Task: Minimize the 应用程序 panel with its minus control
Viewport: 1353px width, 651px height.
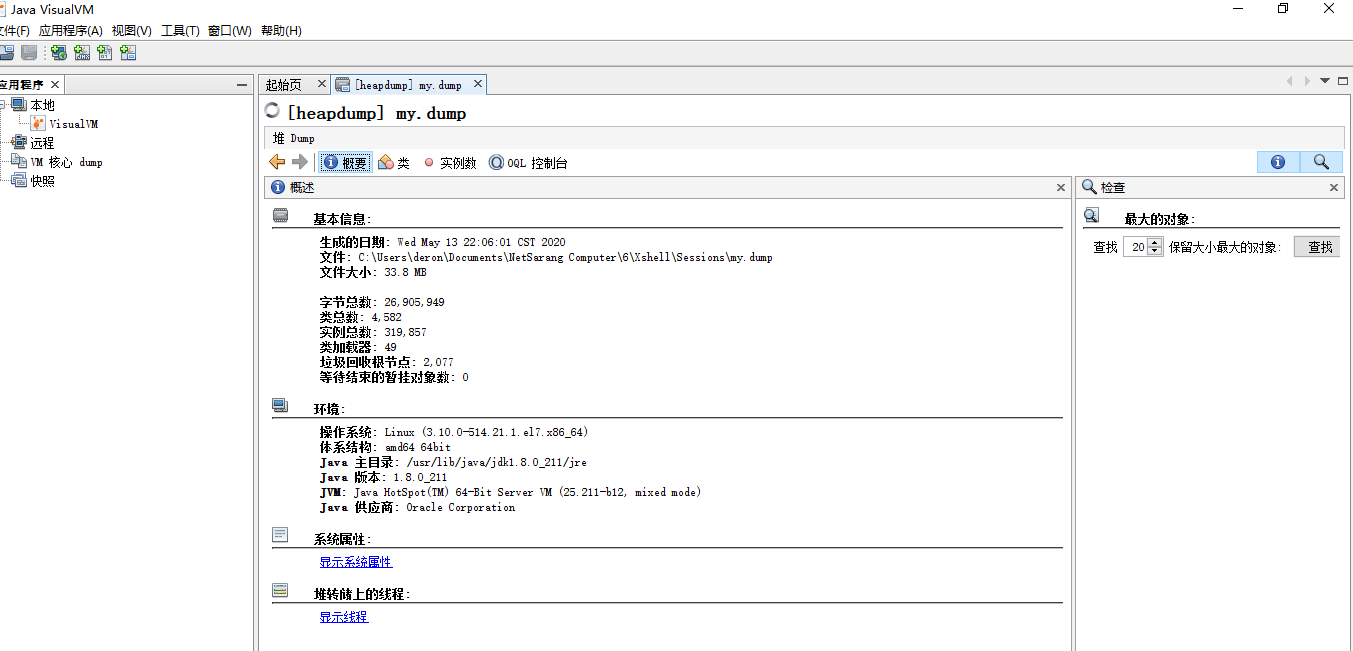Action: click(240, 84)
